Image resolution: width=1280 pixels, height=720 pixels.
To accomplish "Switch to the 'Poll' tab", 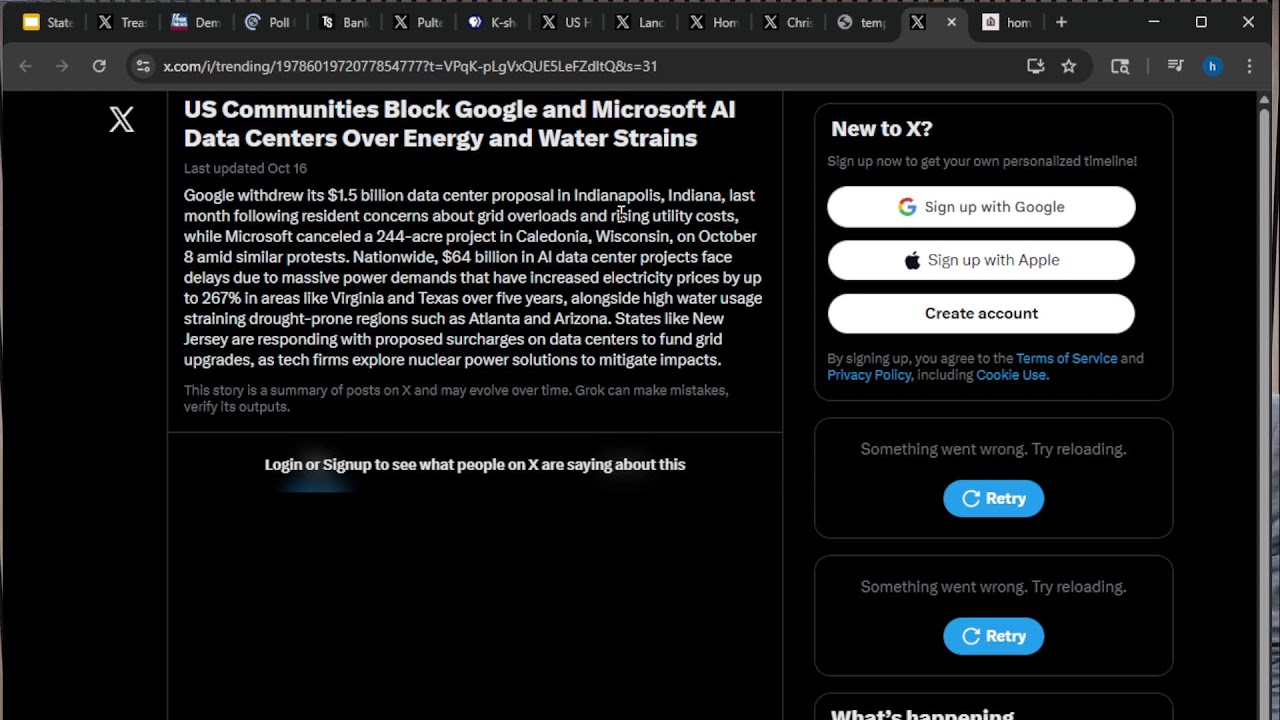I will pos(270,22).
